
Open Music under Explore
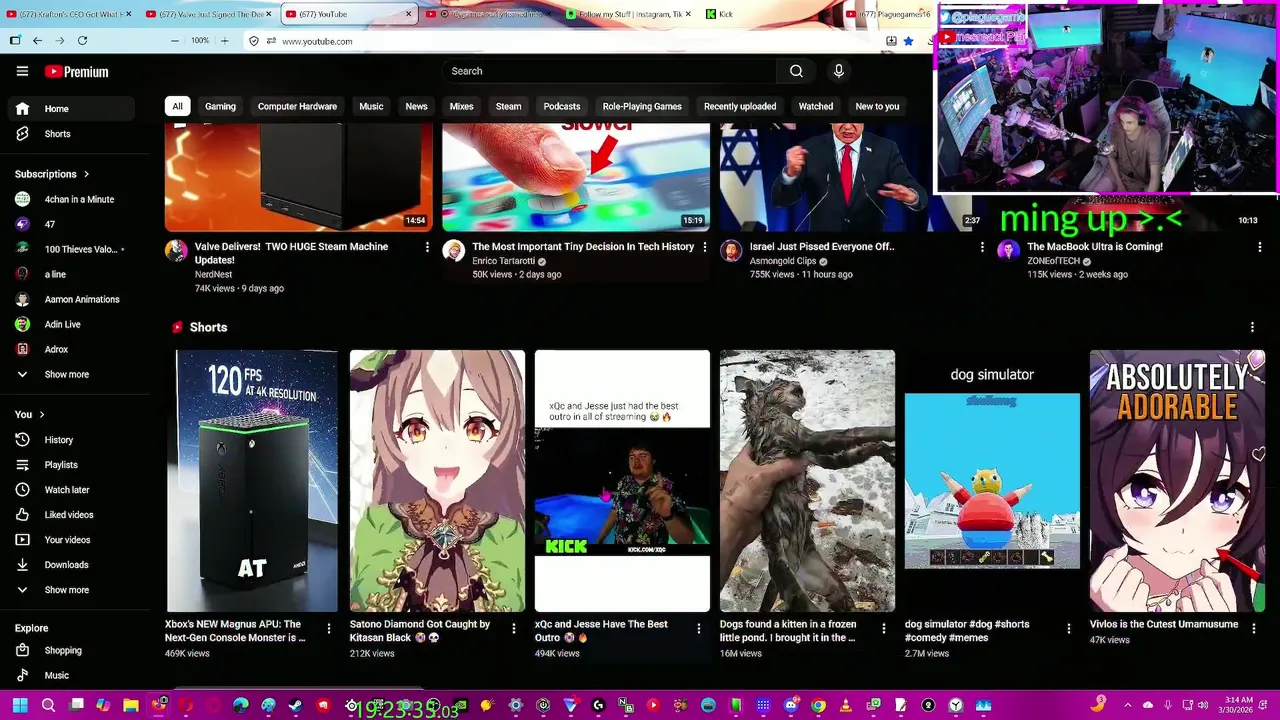click(70, 675)
